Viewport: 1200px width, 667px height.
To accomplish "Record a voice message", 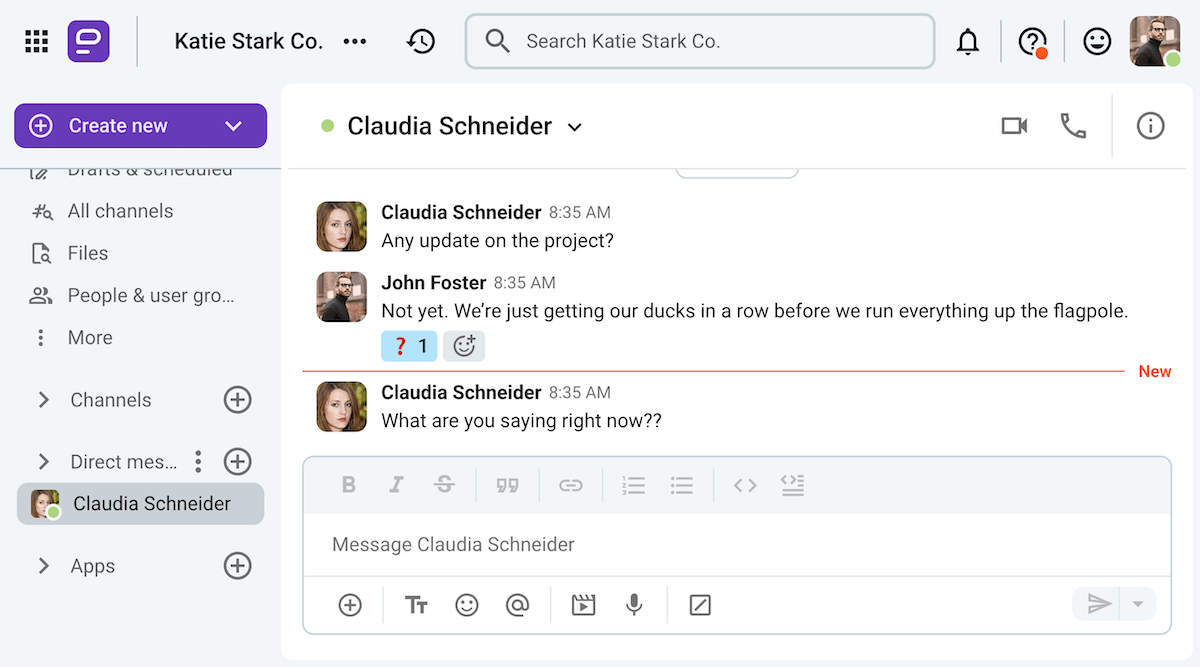I will click(634, 604).
